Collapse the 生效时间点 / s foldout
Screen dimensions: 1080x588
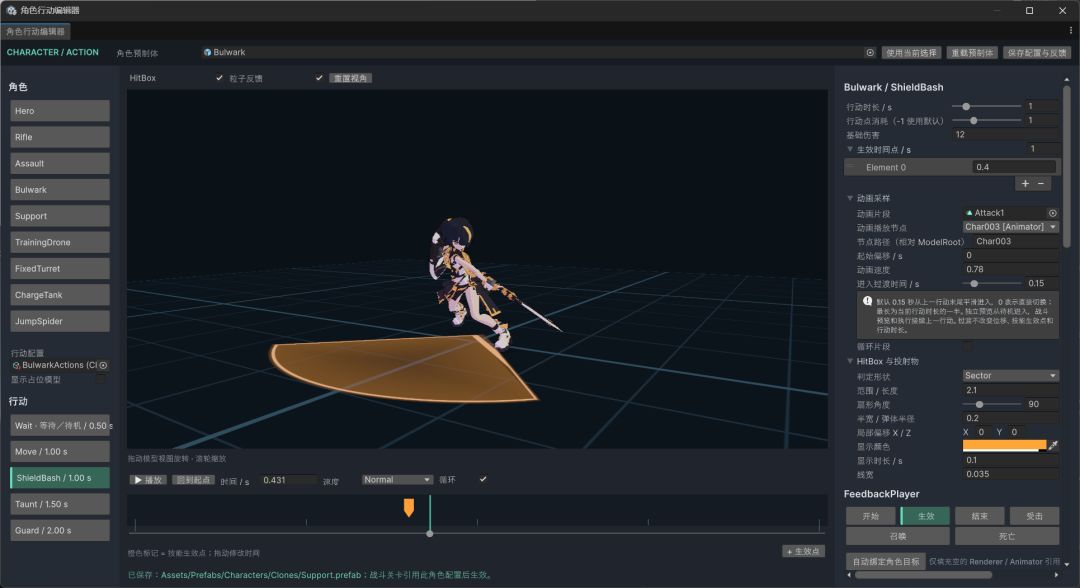850,149
